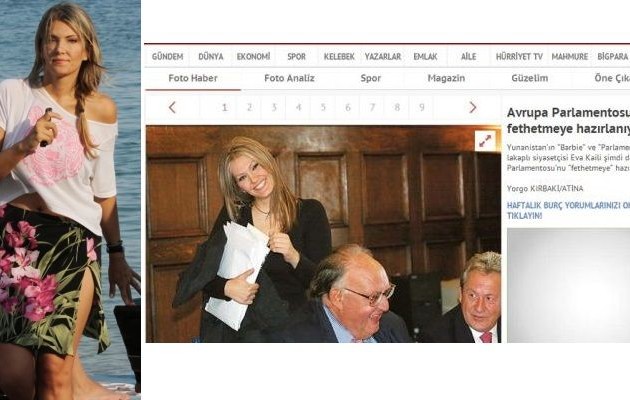The width and height of the screenshot is (630, 400).
Task: Open HÜRRİYET TV section
Action: [x=519, y=57]
